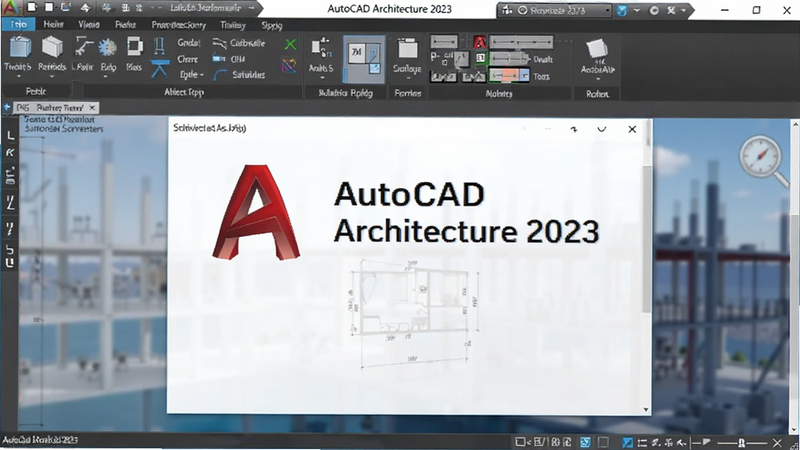Select the highlighted first ribbon tab
Image resolution: width=800 pixels, height=450 pixels.
coord(18,24)
